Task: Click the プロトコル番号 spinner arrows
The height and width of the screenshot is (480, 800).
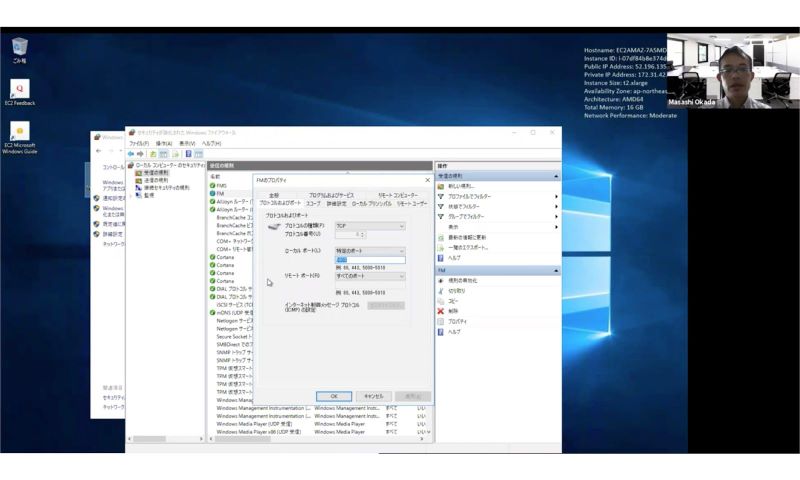Action: (x=363, y=235)
